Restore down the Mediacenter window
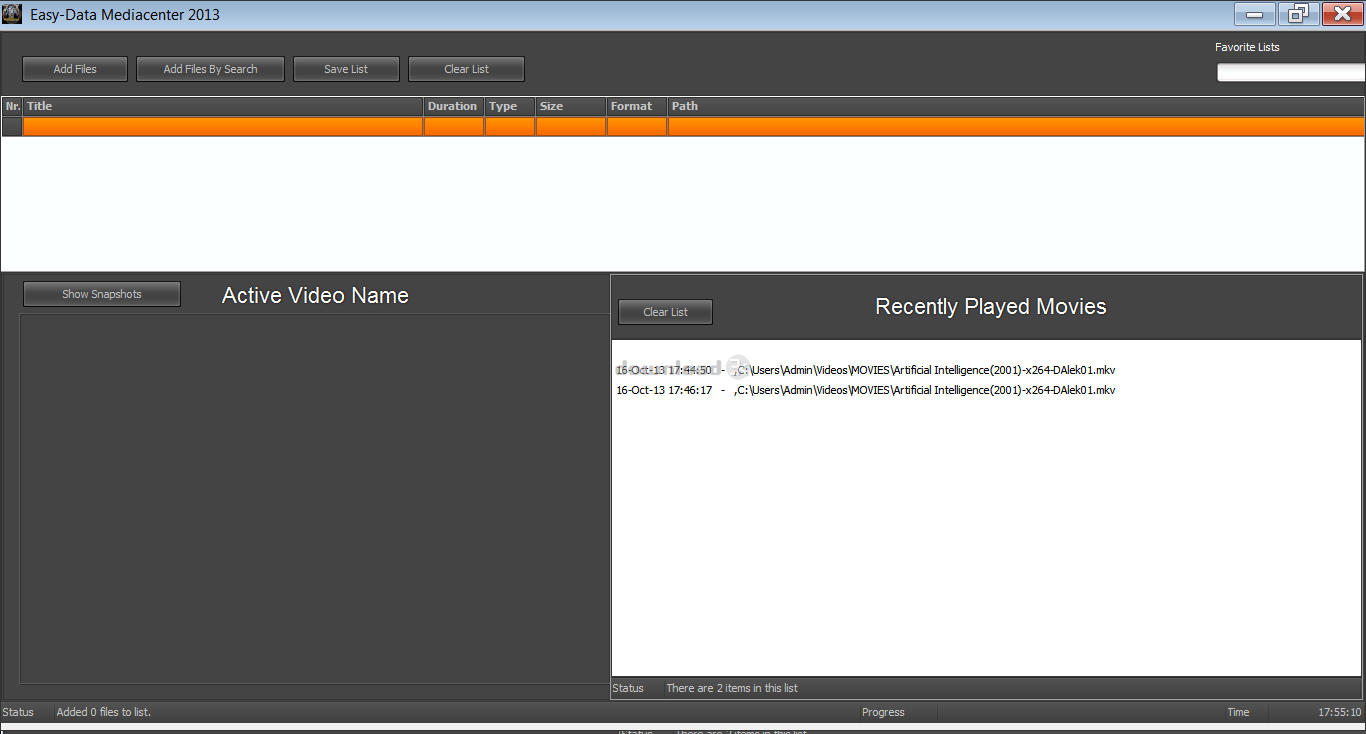Viewport: 1366px width, 734px height. [1298, 14]
